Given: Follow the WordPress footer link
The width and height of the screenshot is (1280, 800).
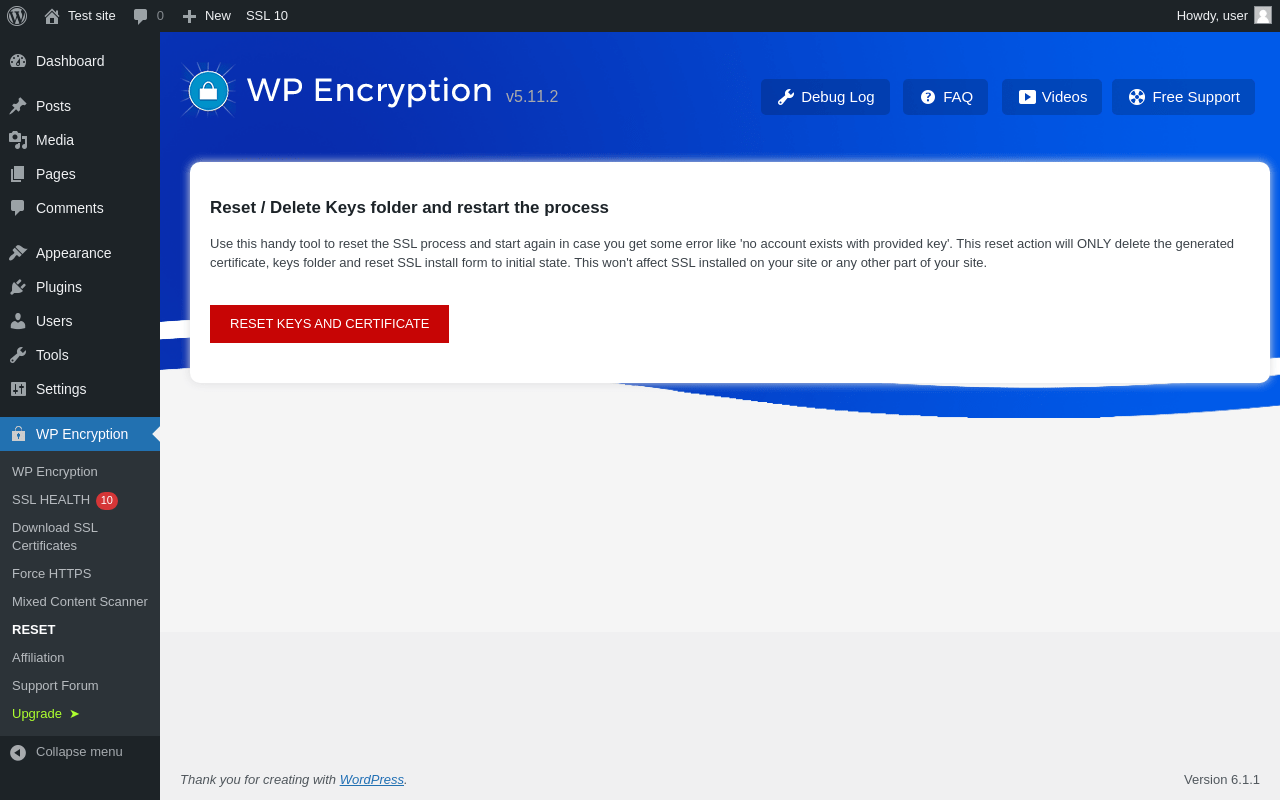Looking at the screenshot, I should (371, 780).
